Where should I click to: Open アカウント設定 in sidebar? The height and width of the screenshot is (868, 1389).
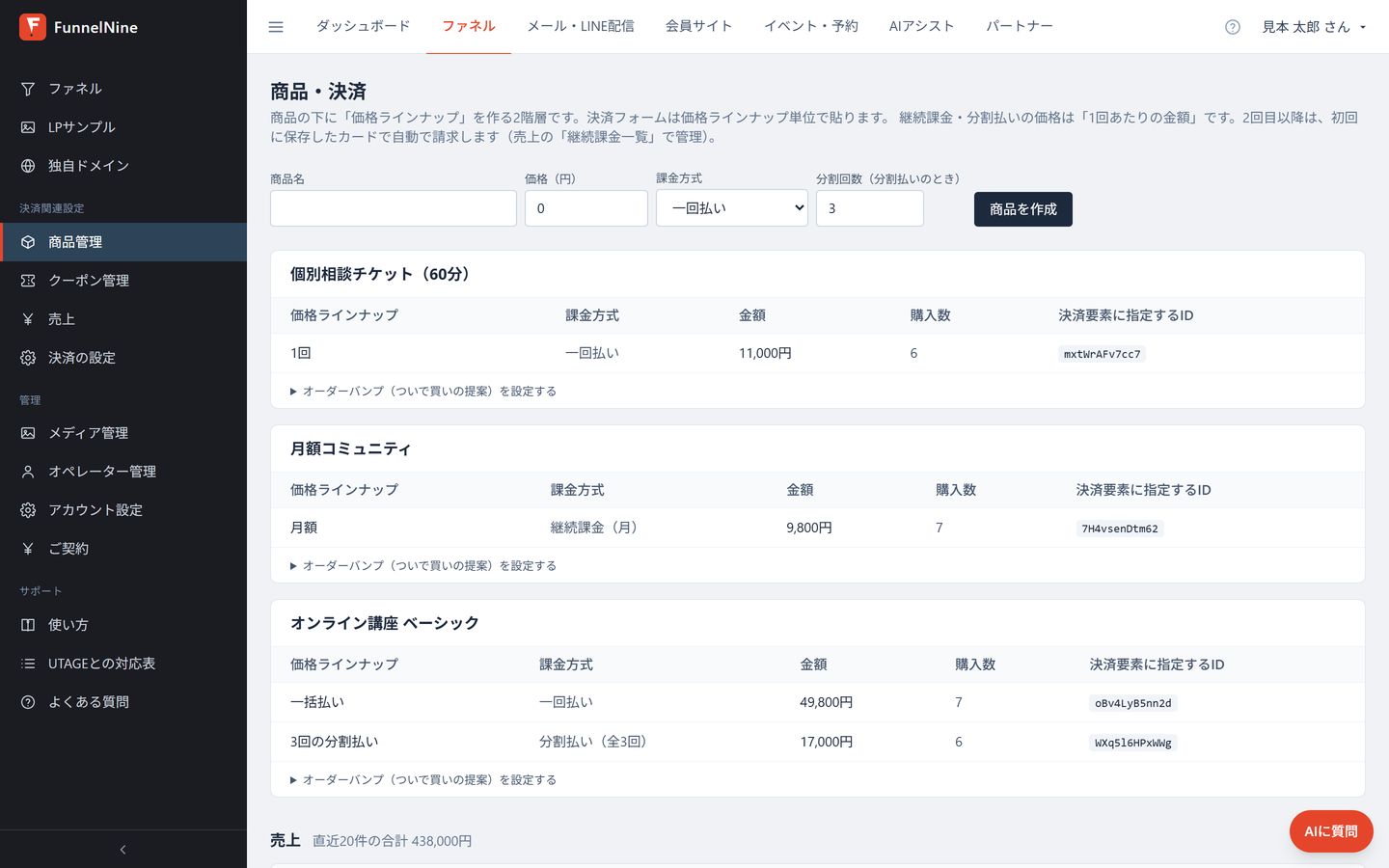pyautogui.click(x=123, y=510)
